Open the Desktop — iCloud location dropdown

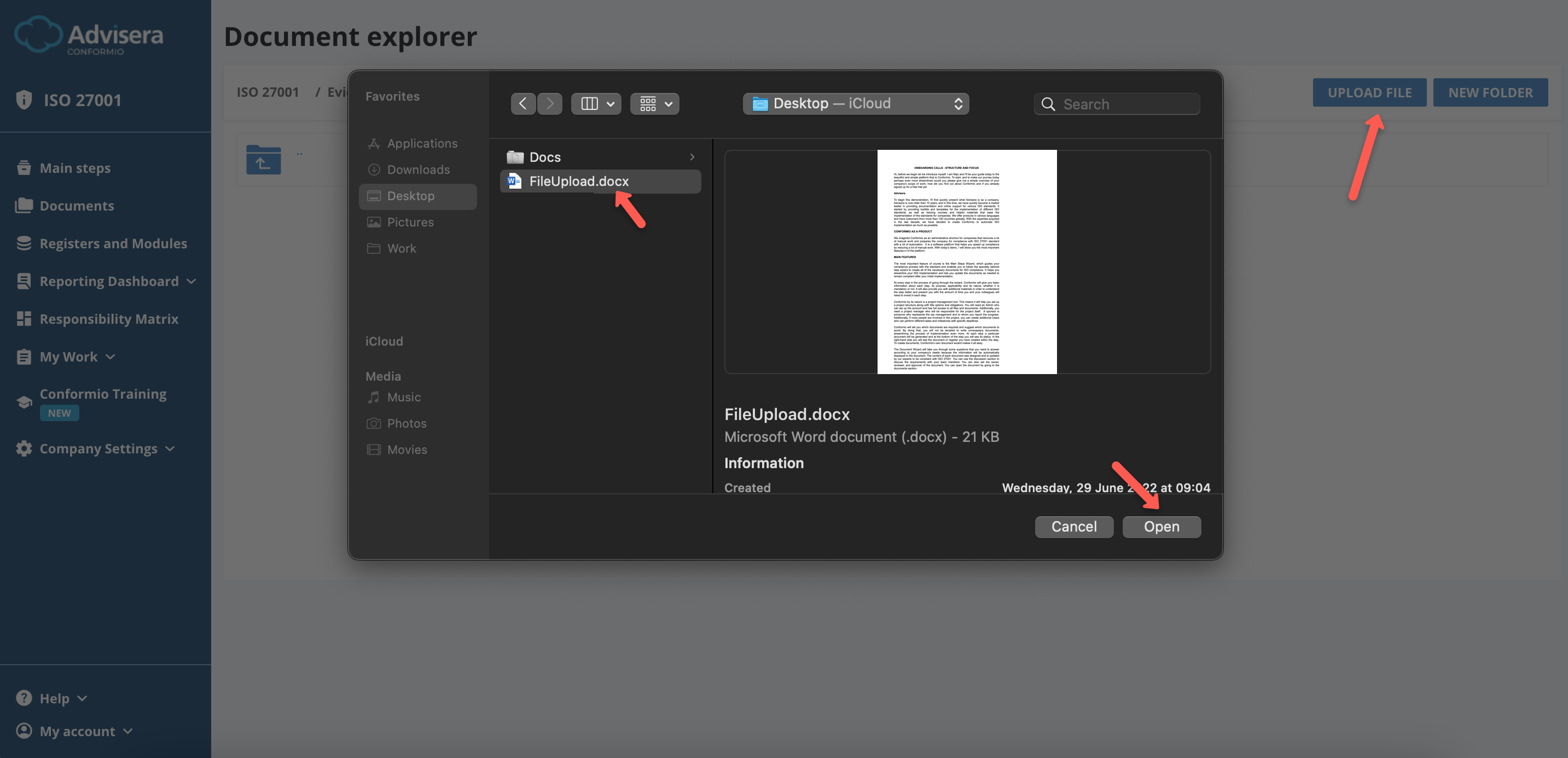click(855, 103)
